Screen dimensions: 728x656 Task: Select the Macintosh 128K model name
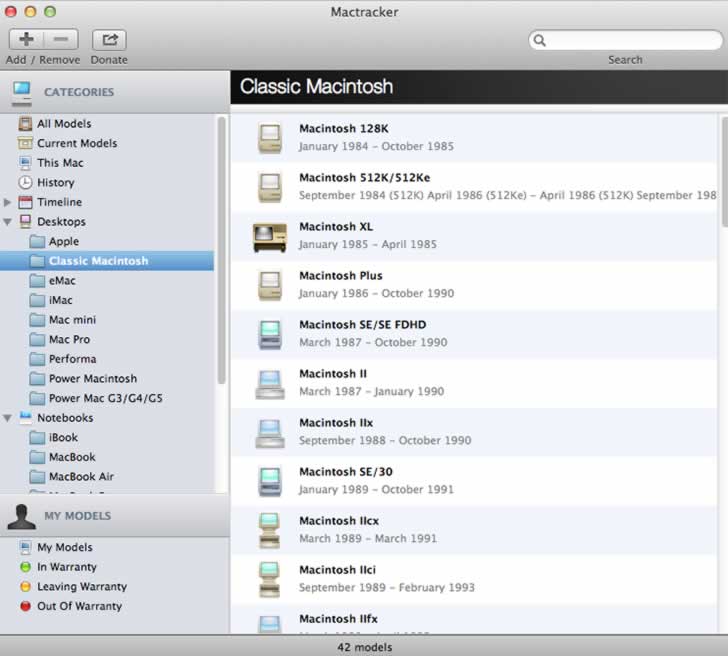pyautogui.click(x=344, y=129)
